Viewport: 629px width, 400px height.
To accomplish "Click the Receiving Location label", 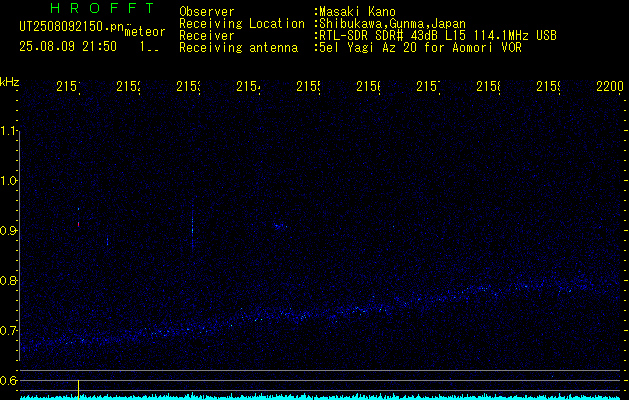I will (242, 24).
